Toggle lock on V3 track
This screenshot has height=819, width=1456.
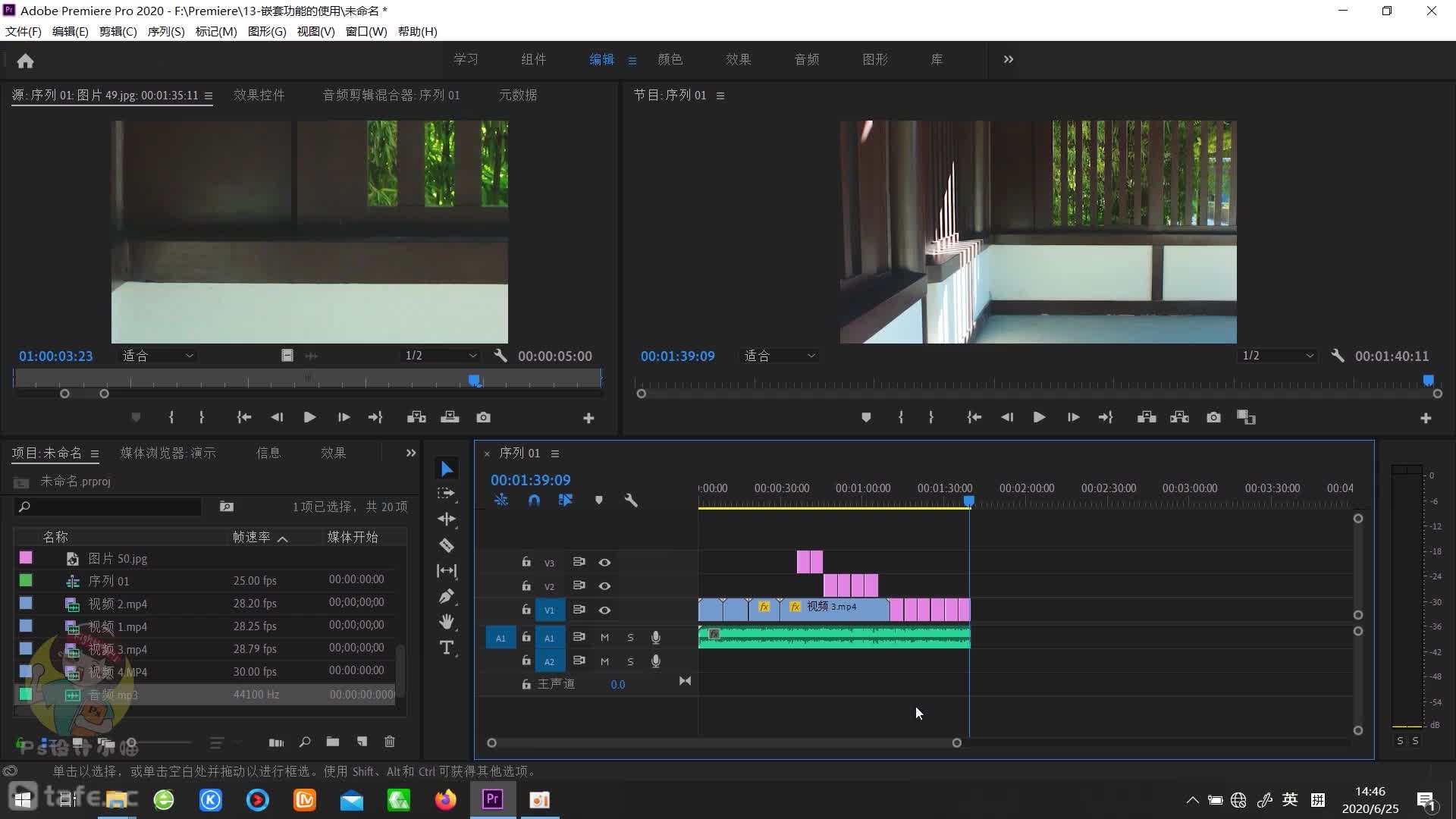click(x=526, y=562)
